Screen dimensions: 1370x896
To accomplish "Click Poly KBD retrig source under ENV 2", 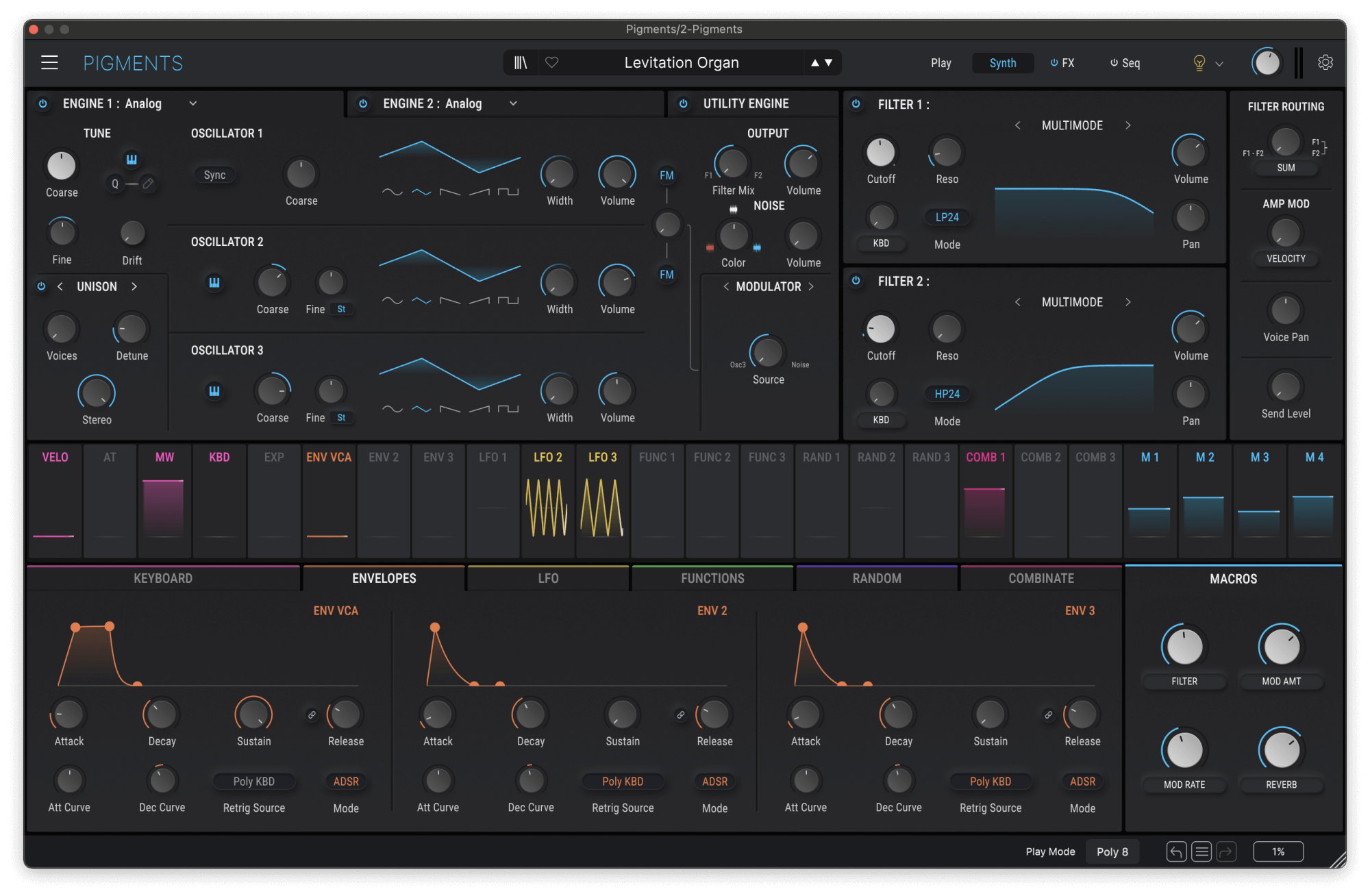I will pos(622,781).
